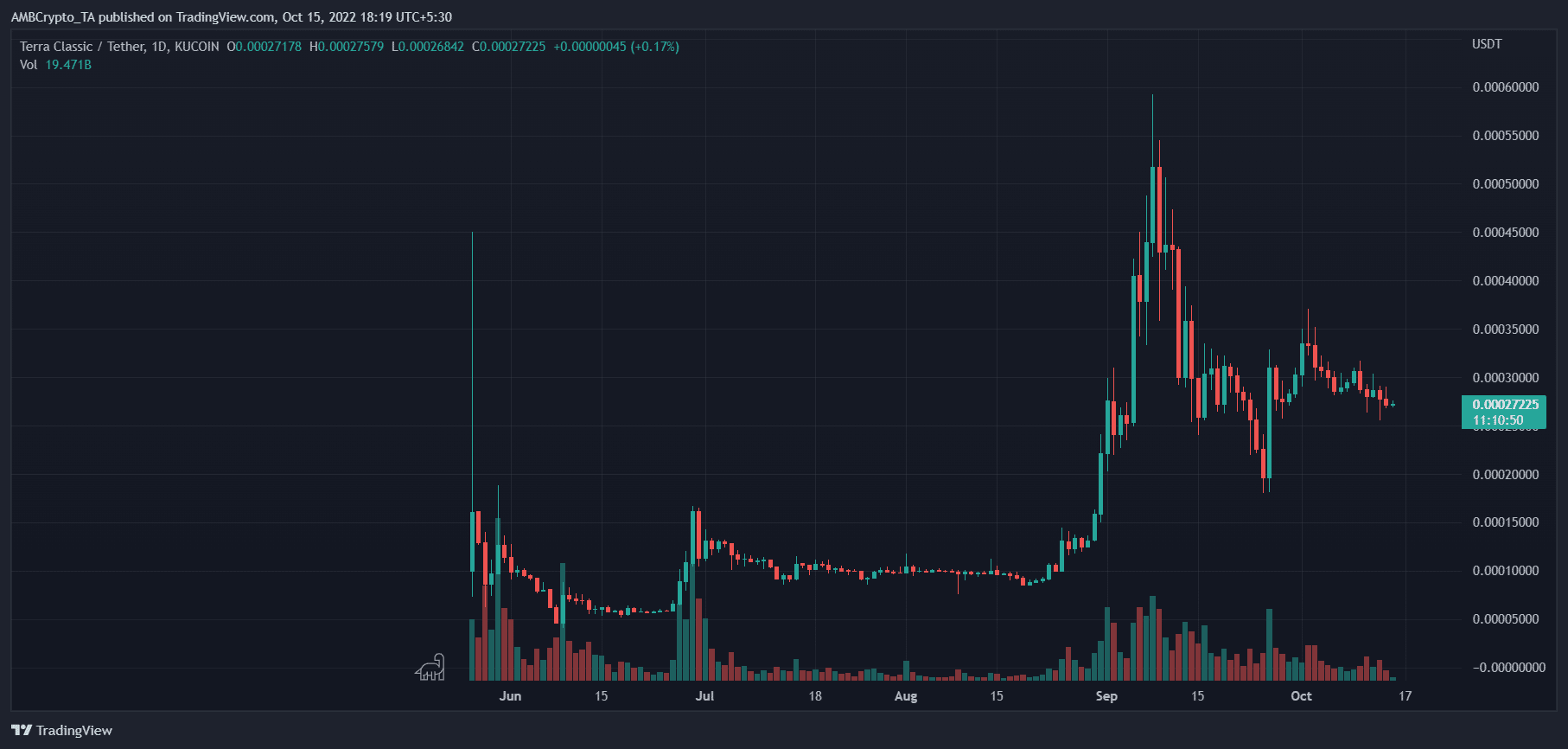Click the low value L0.00026842
The width and height of the screenshot is (1568, 749).
428,47
